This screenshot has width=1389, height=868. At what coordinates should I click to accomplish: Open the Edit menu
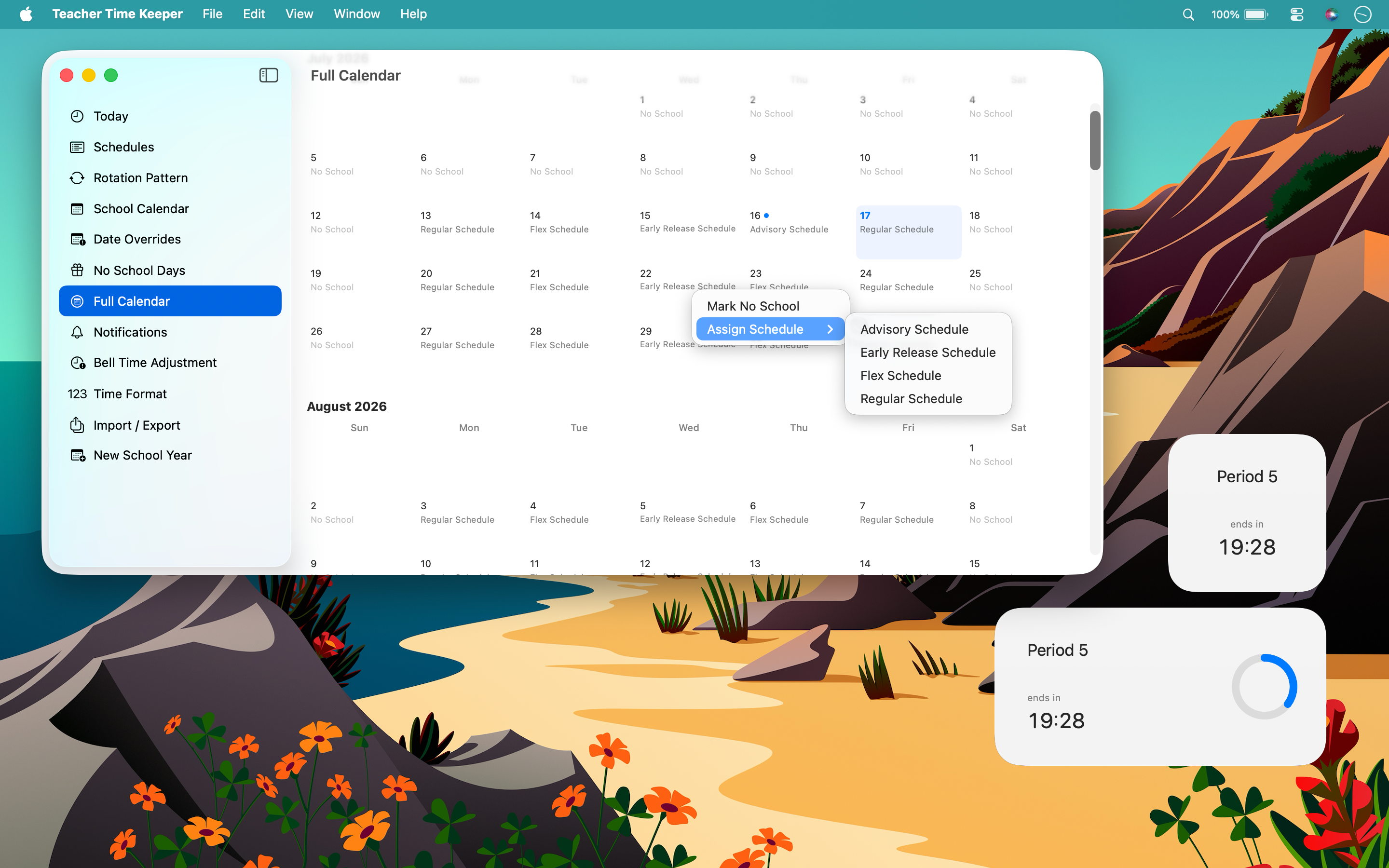[254, 14]
